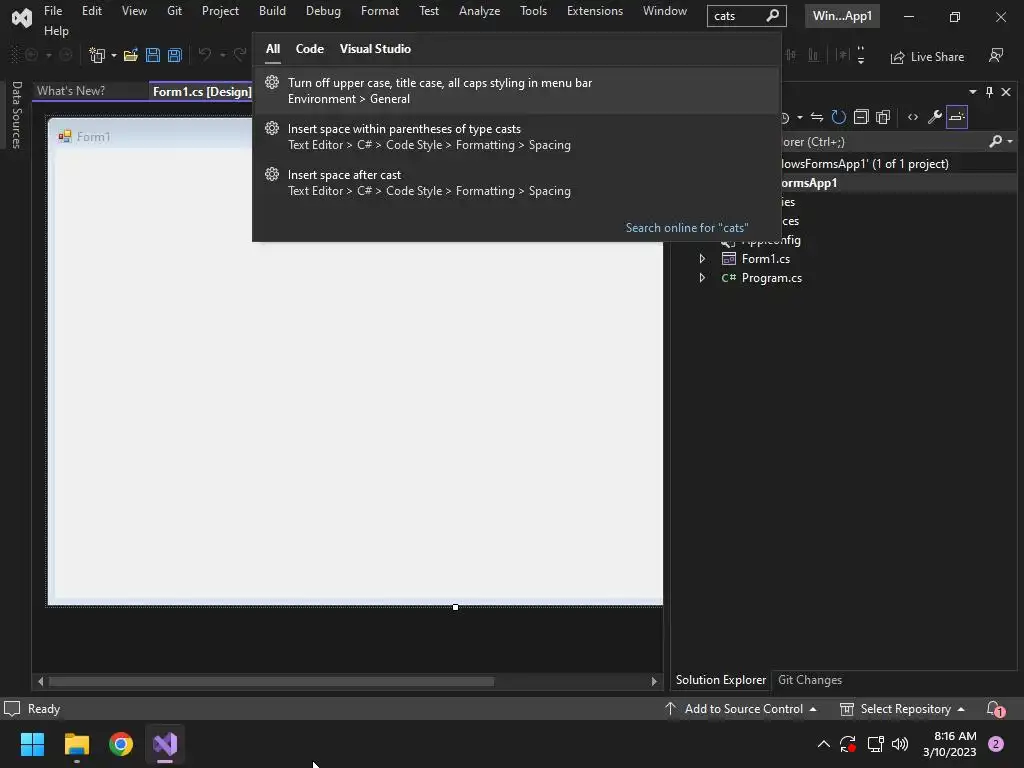Select Program.cs in Solution Explorer
The height and width of the screenshot is (768, 1024).
[771, 278]
